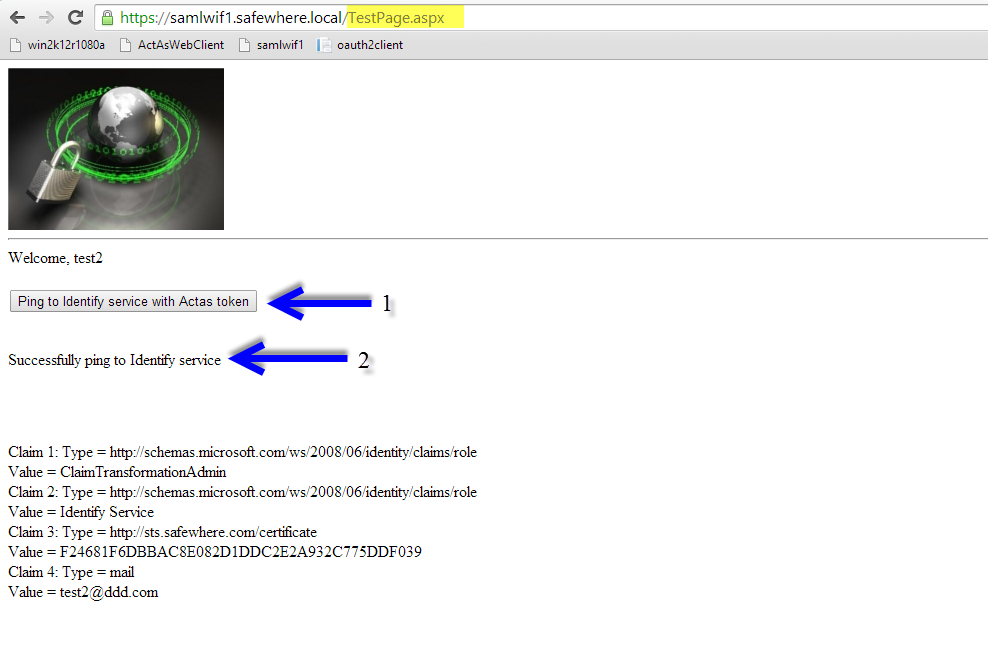Reload the page with the refresh icon
The width and height of the screenshot is (988, 651).
tap(73, 16)
